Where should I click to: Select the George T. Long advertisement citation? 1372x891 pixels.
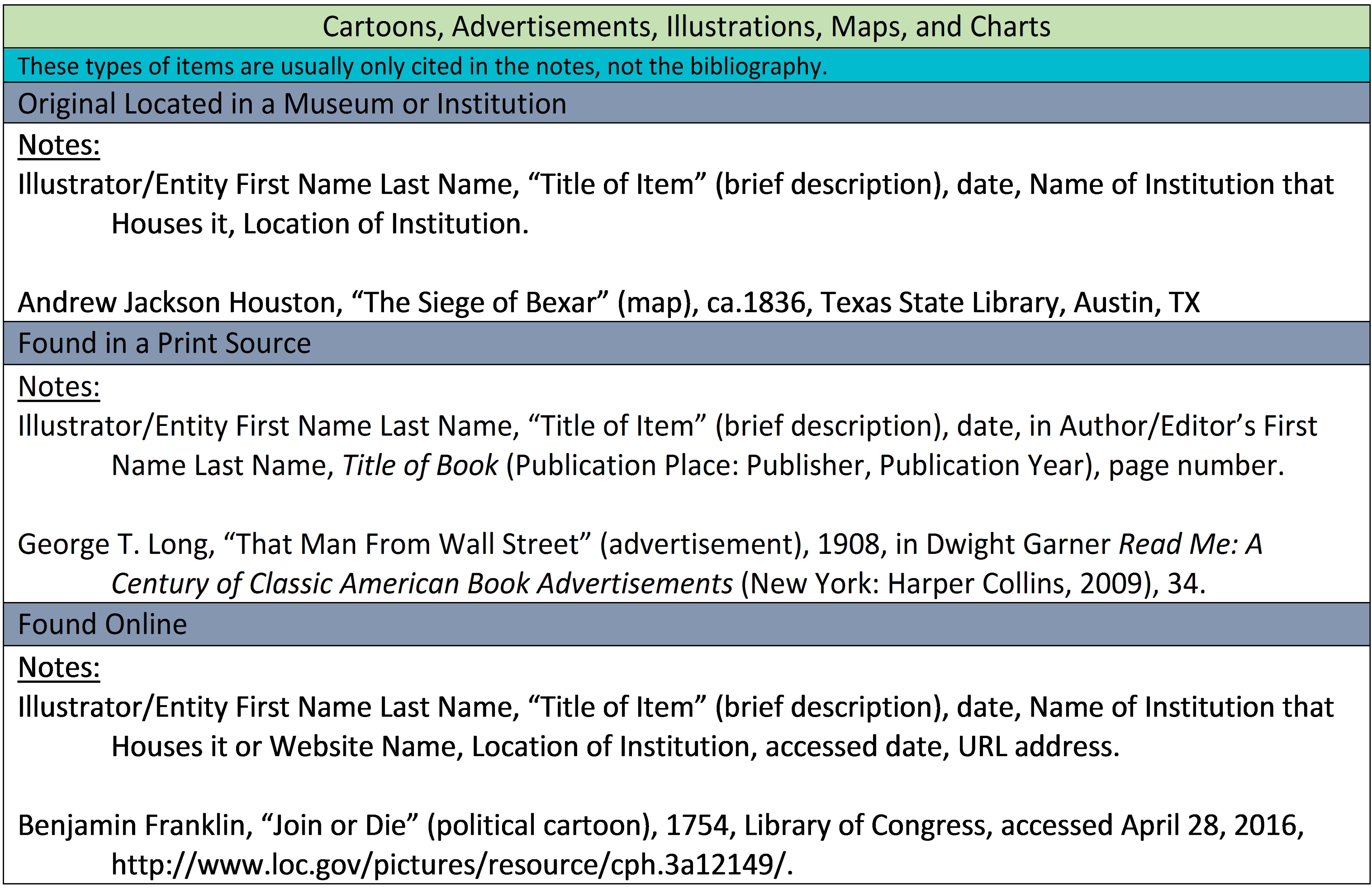tap(663, 542)
